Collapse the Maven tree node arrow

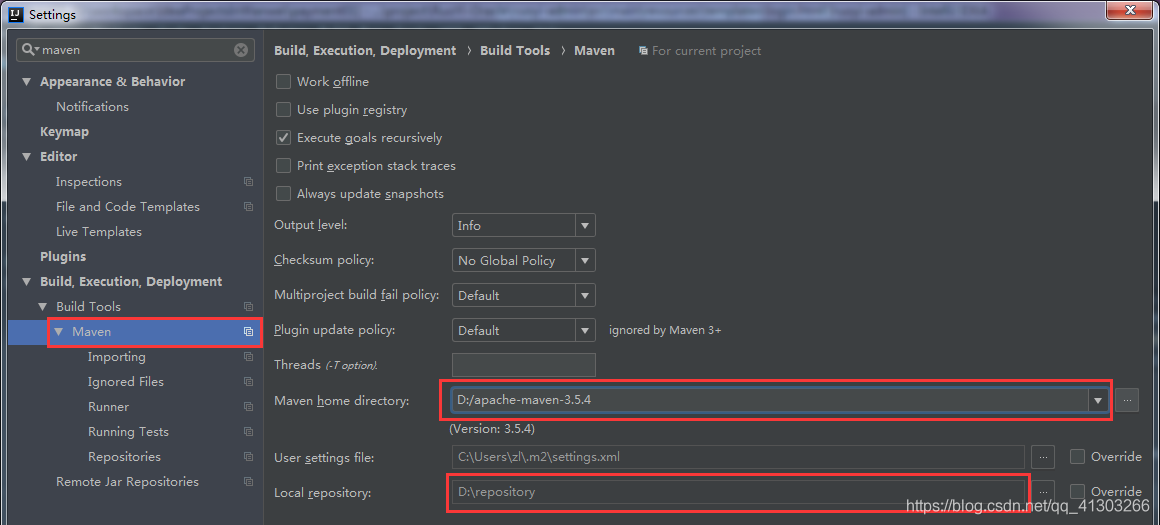coord(59,332)
